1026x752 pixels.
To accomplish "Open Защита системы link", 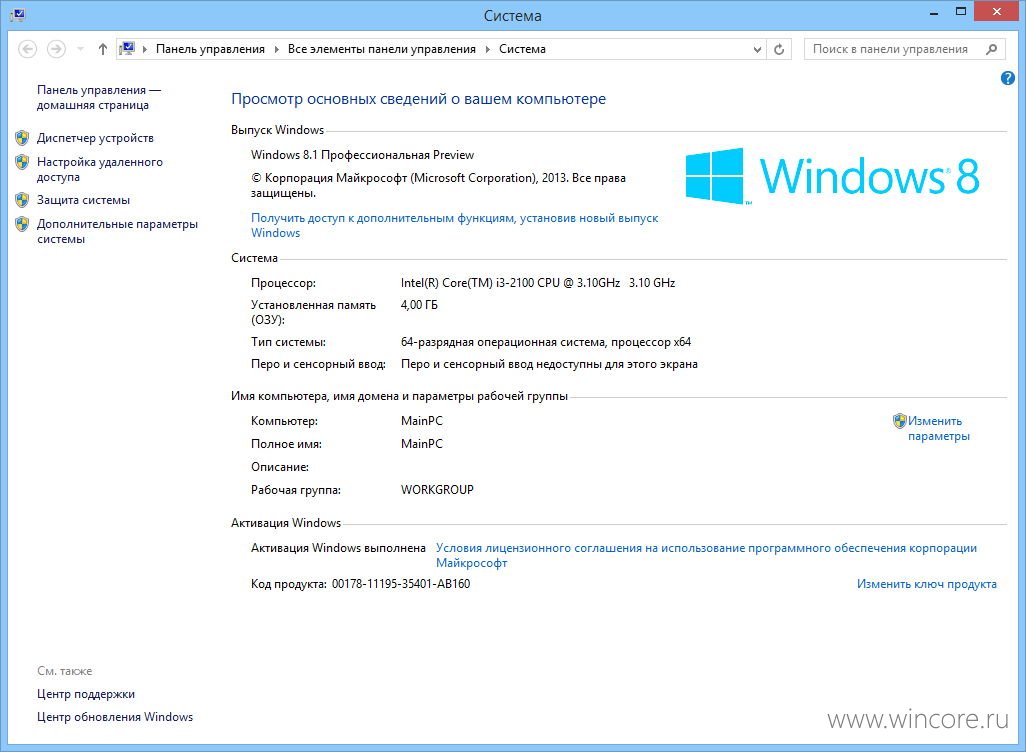I will 83,200.
